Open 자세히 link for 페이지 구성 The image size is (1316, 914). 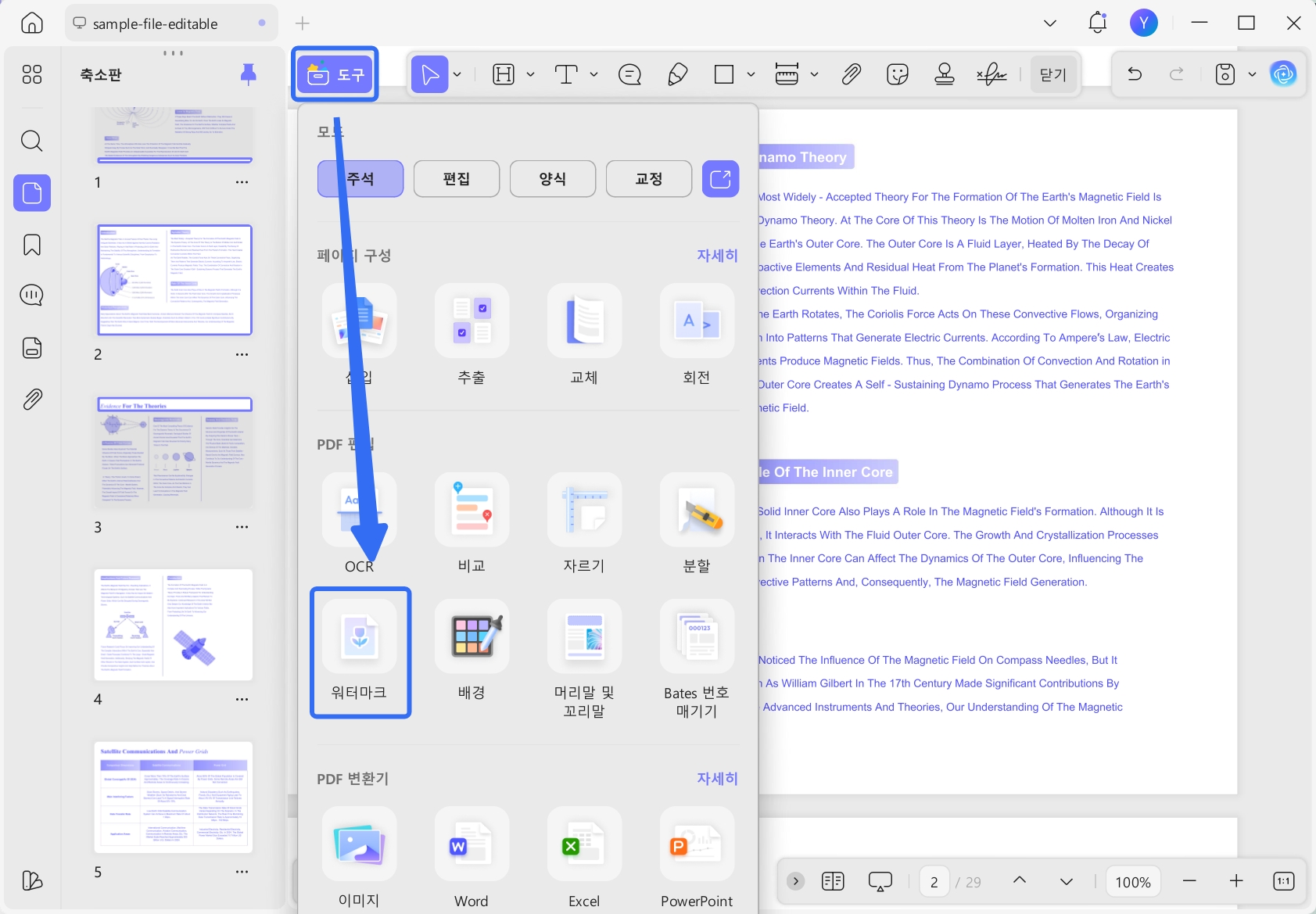pyautogui.click(x=717, y=256)
